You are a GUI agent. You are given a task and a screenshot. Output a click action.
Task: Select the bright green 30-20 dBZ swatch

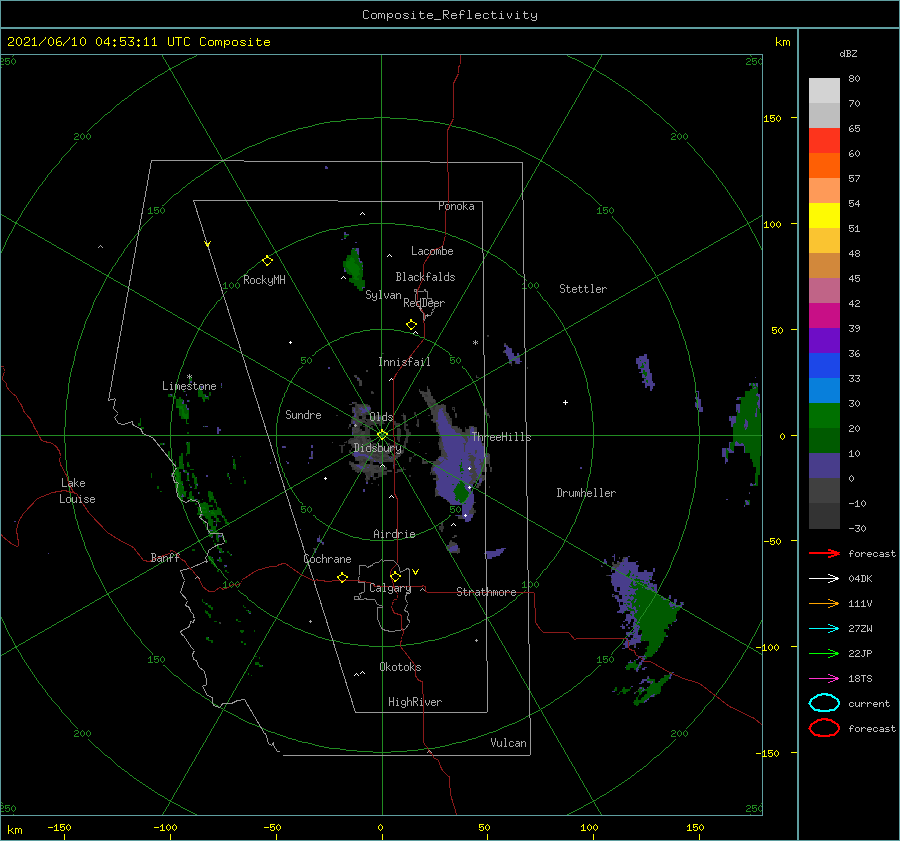(x=824, y=416)
